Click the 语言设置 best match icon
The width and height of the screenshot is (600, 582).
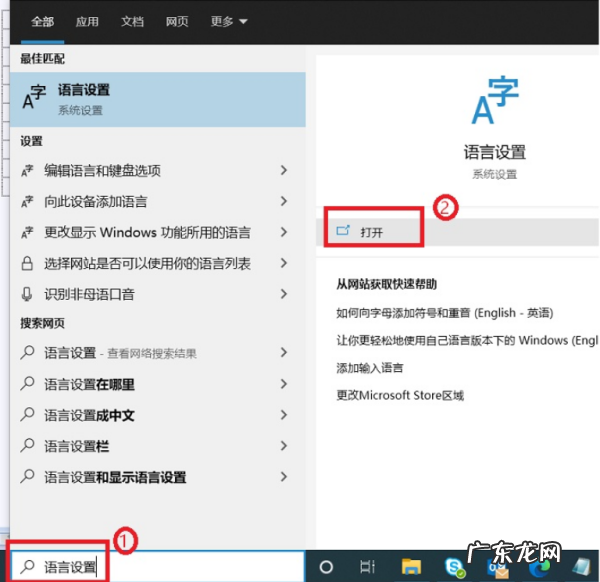34,97
